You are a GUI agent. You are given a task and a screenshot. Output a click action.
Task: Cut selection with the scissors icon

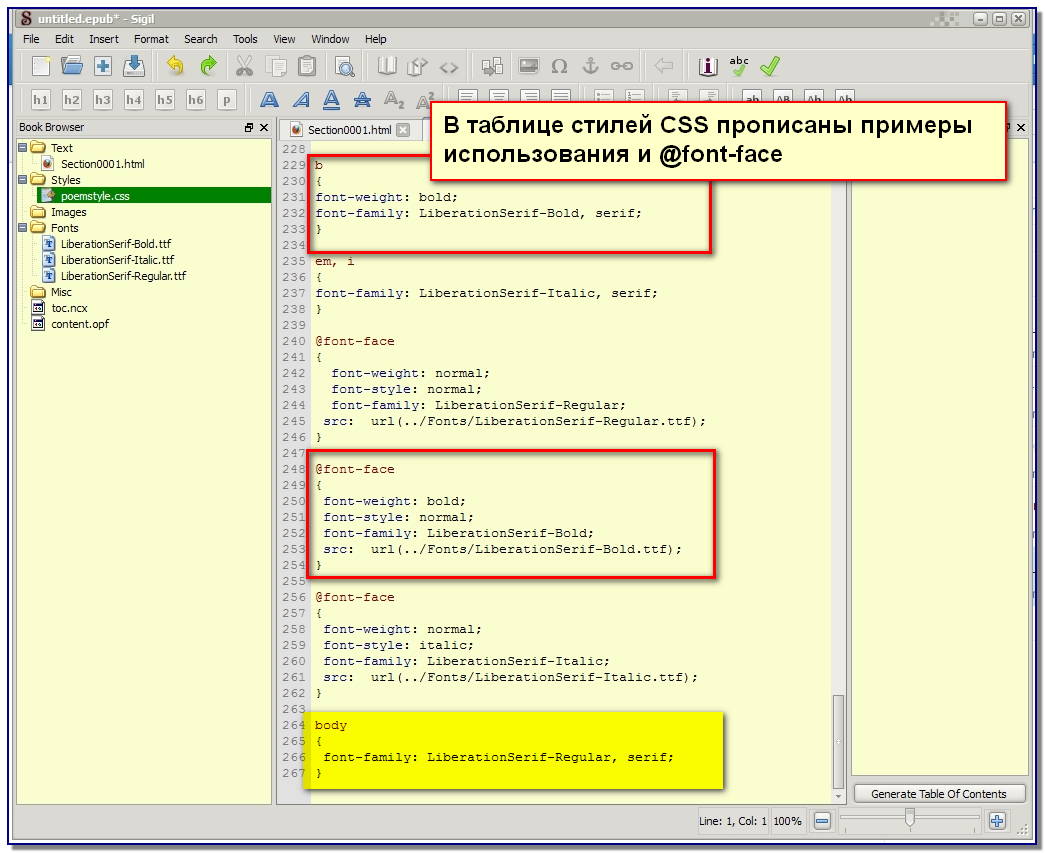click(x=244, y=66)
